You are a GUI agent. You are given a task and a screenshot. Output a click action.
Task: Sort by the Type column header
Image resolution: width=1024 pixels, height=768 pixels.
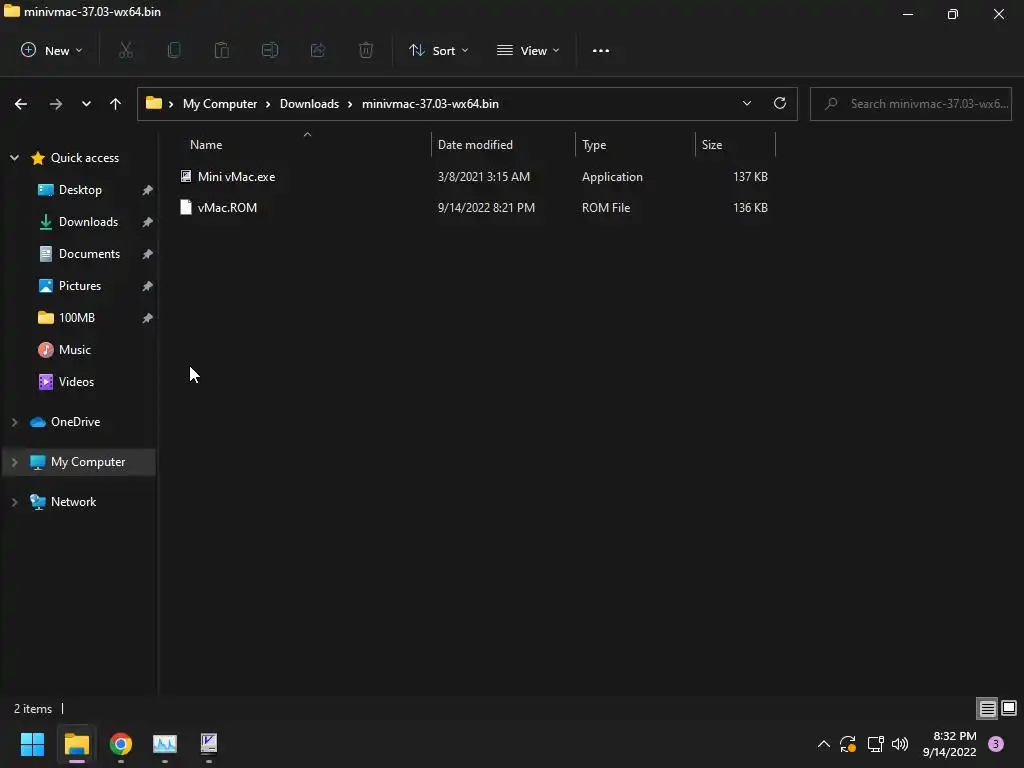pyautogui.click(x=594, y=145)
